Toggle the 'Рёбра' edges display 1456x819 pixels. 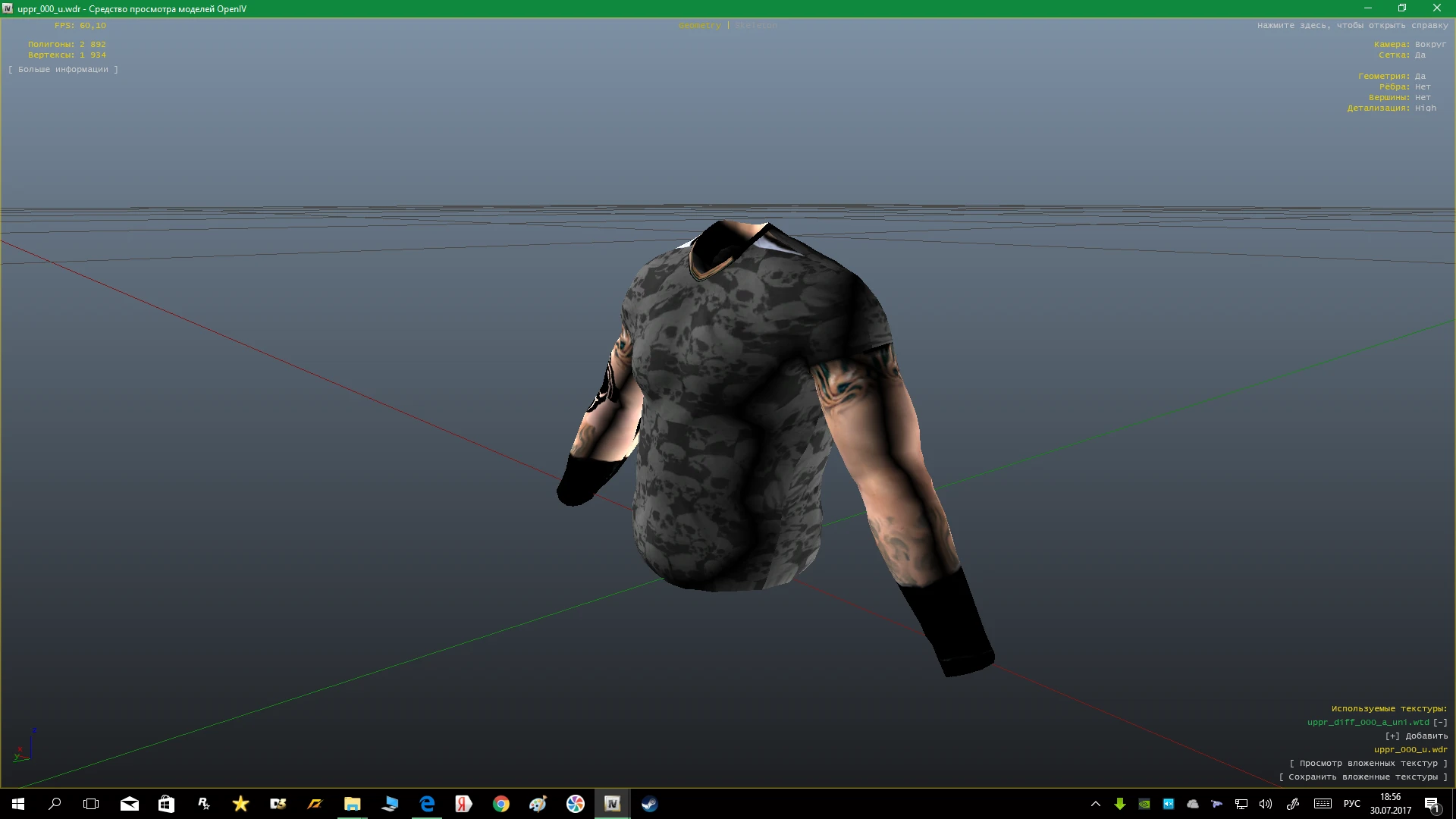point(1423,87)
